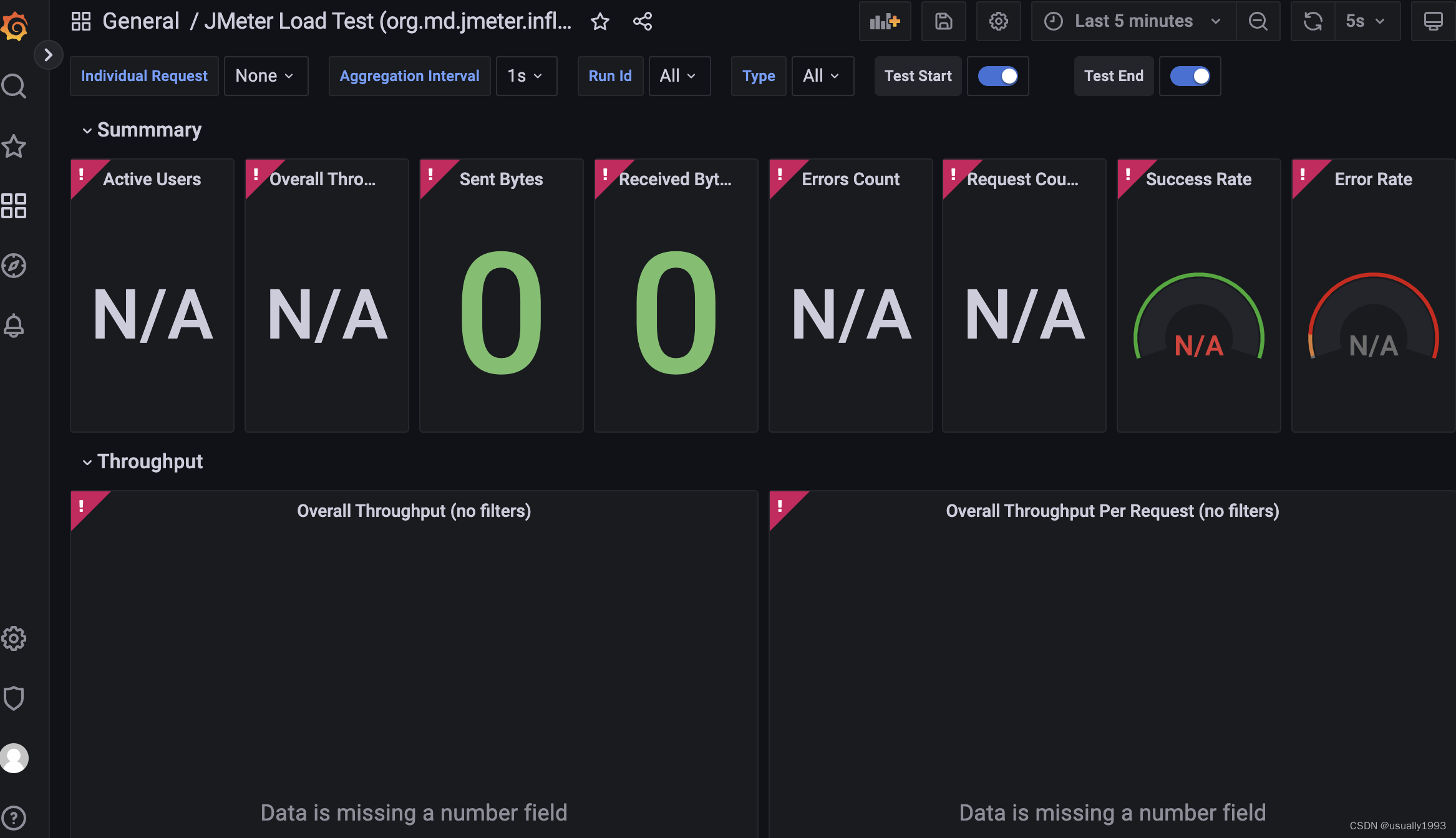The image size is (1456, 838).
Task: Share the dashboard via share icon
Action: [x=643, y=21]
